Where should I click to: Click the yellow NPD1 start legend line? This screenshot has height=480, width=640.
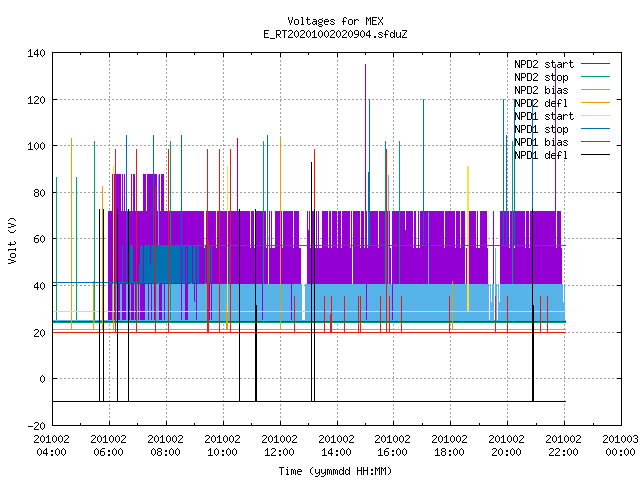point(595,116)
